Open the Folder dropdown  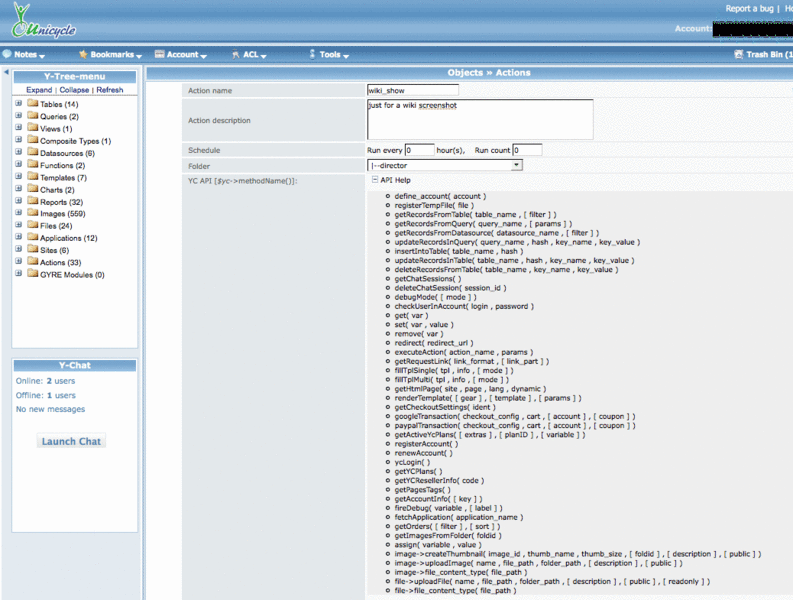click(516, 165)
